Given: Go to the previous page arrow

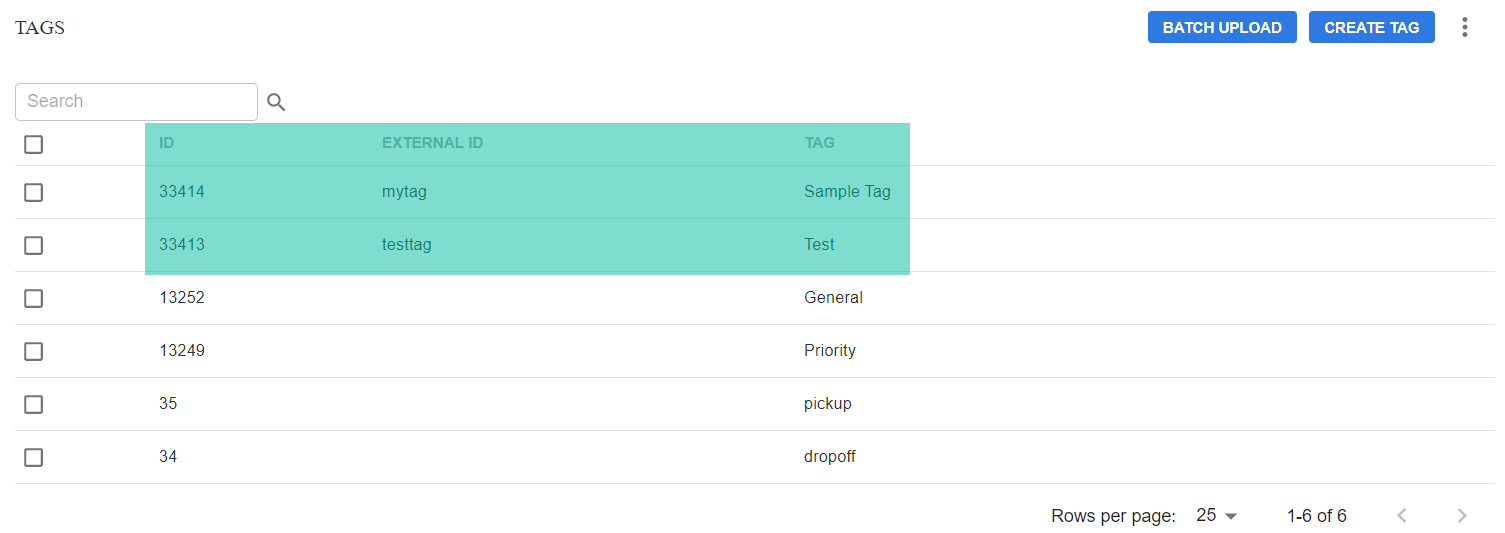Looking at the screenshot, I should pos(1402,516).
